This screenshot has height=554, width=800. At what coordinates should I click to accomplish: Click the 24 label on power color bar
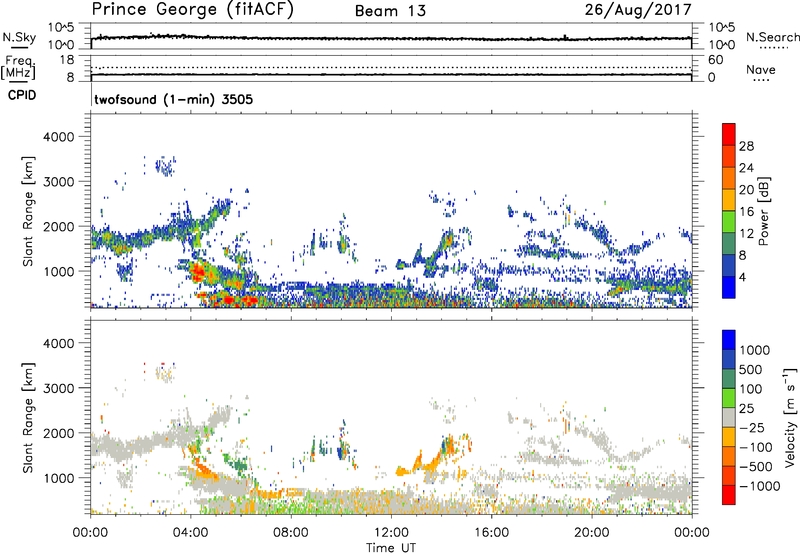pyautogui.click(x=746, y=168)
